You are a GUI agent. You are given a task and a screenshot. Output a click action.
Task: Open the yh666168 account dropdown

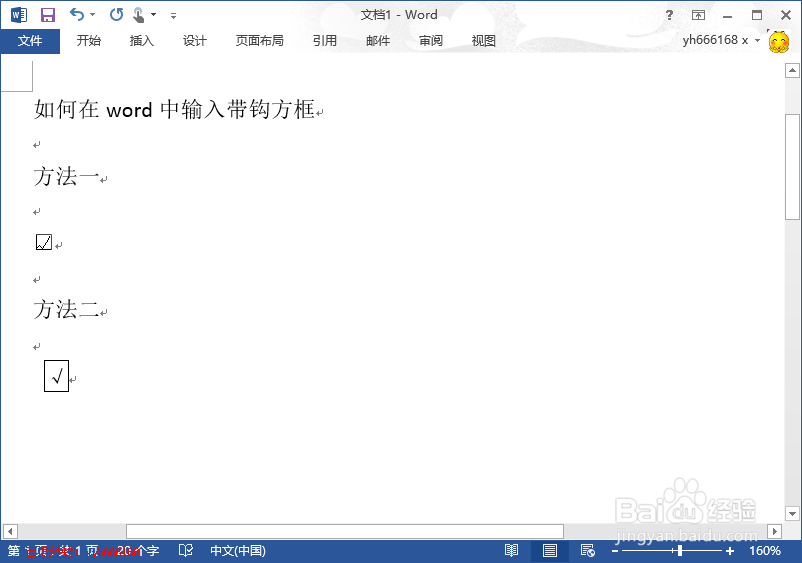(x=721, y=40)
